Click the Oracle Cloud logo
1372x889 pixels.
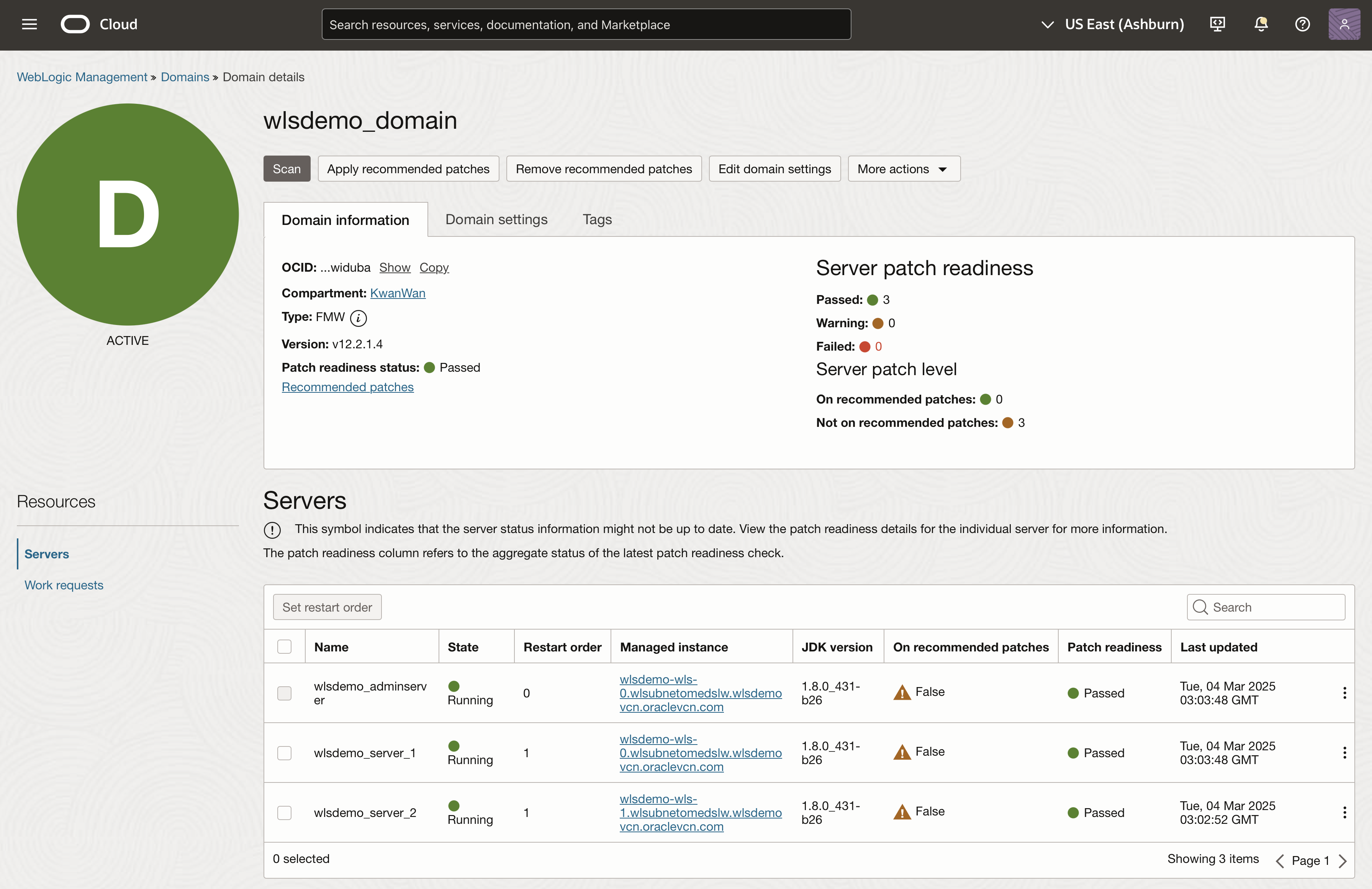[x=75, y=24]
